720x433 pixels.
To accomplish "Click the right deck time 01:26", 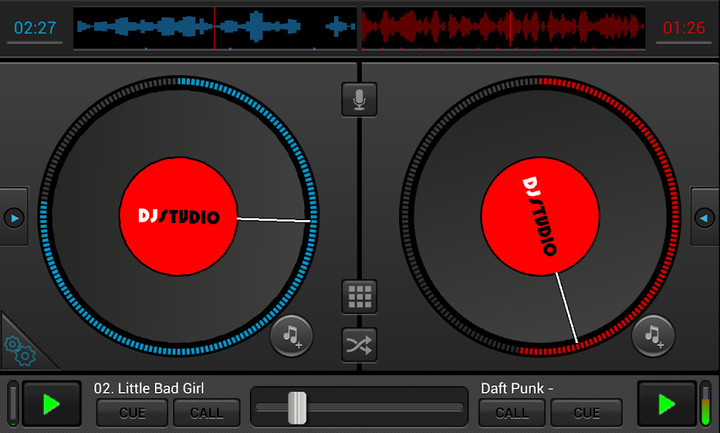I will pyautogui.click(x=684, y=28).
